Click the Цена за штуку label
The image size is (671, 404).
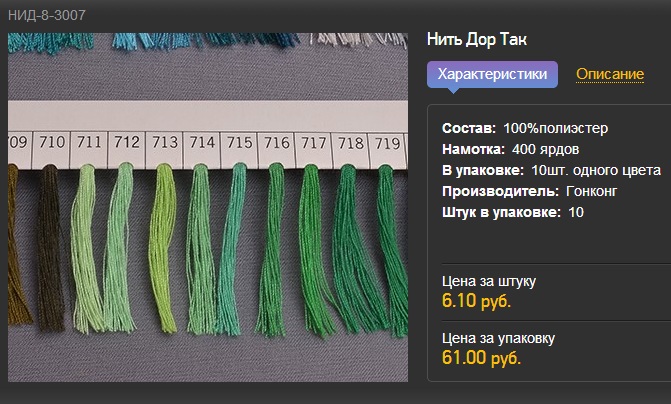489,281
